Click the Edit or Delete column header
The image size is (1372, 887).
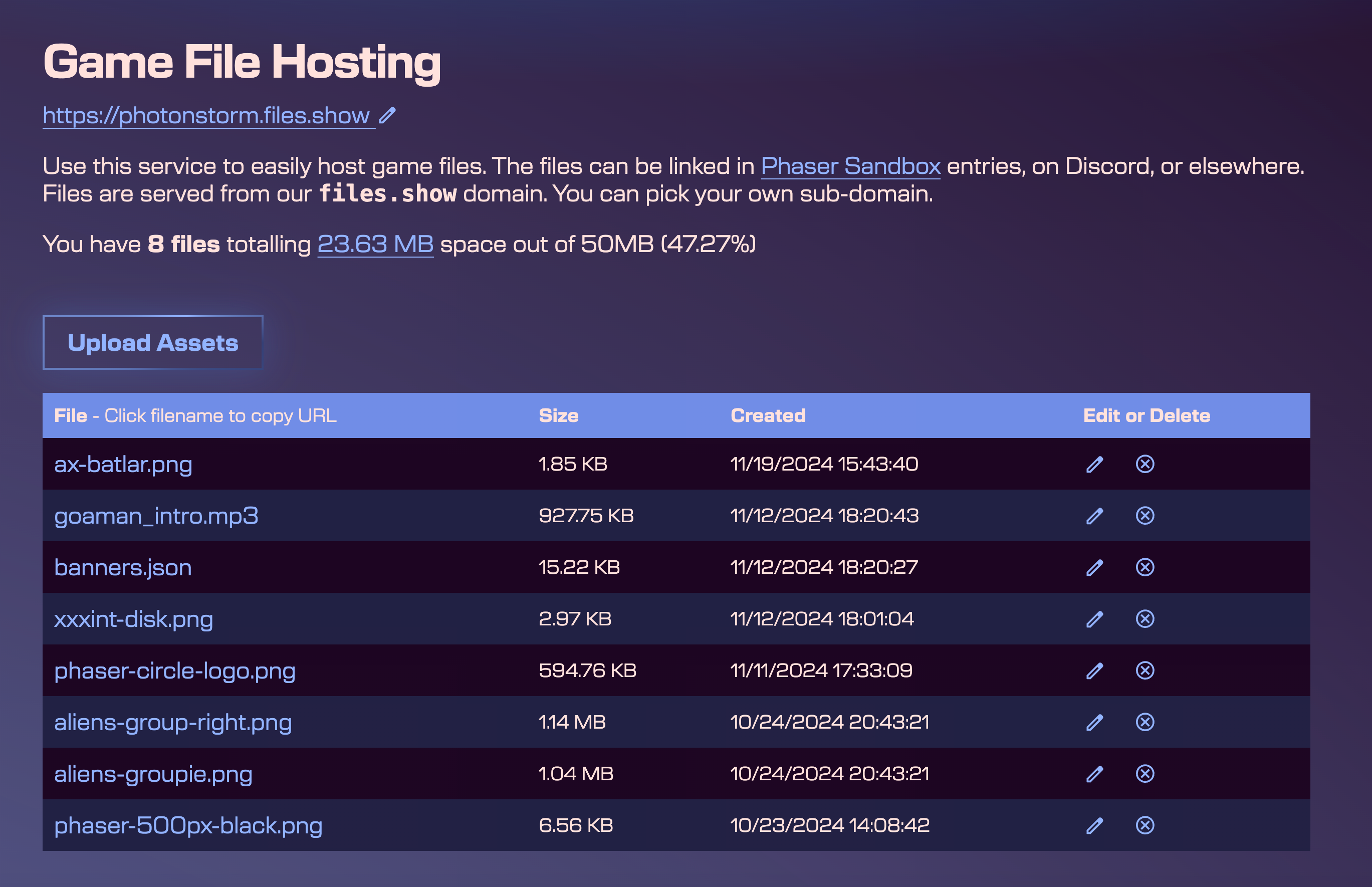point(1146,415)
